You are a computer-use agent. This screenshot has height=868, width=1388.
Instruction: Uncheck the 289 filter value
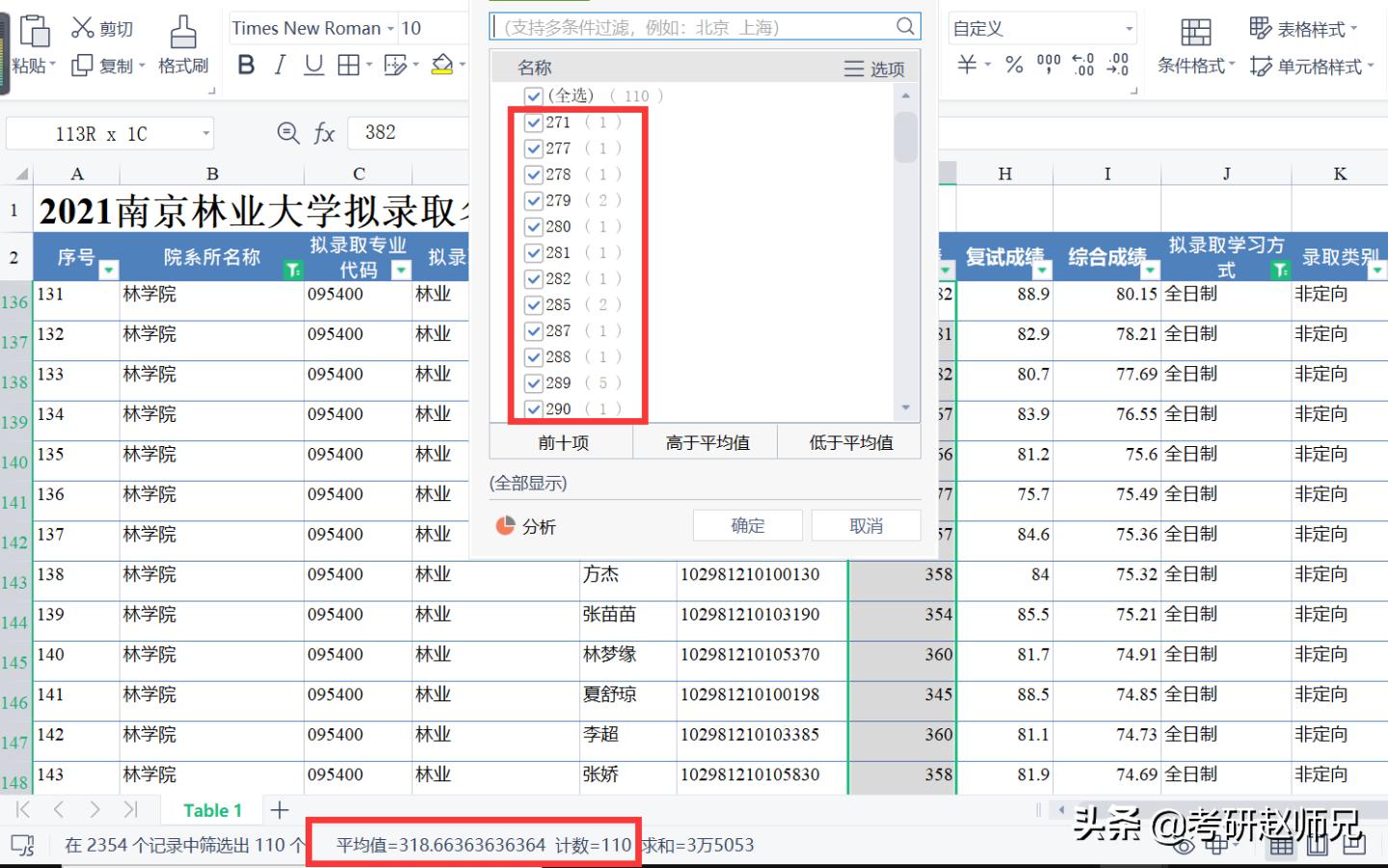click(x=534, y=382)
